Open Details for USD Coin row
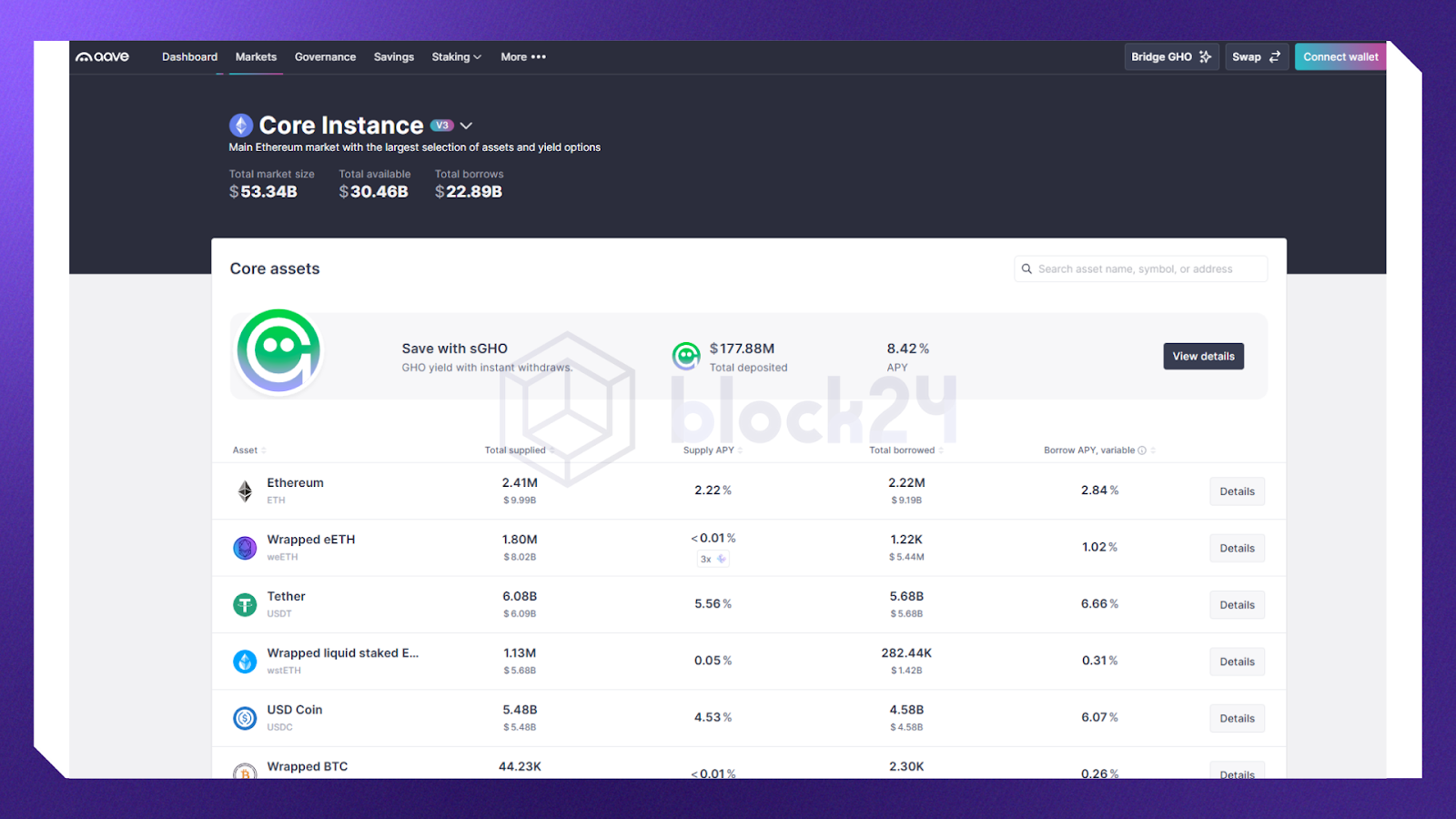 coord(1237,718)
